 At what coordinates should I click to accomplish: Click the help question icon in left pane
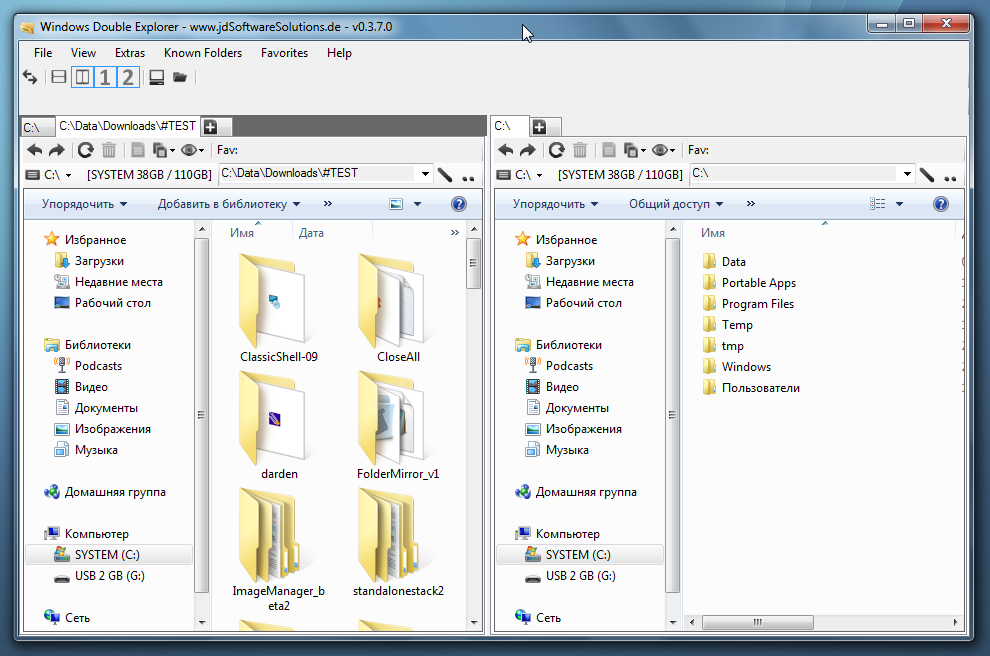click(459, 204)
